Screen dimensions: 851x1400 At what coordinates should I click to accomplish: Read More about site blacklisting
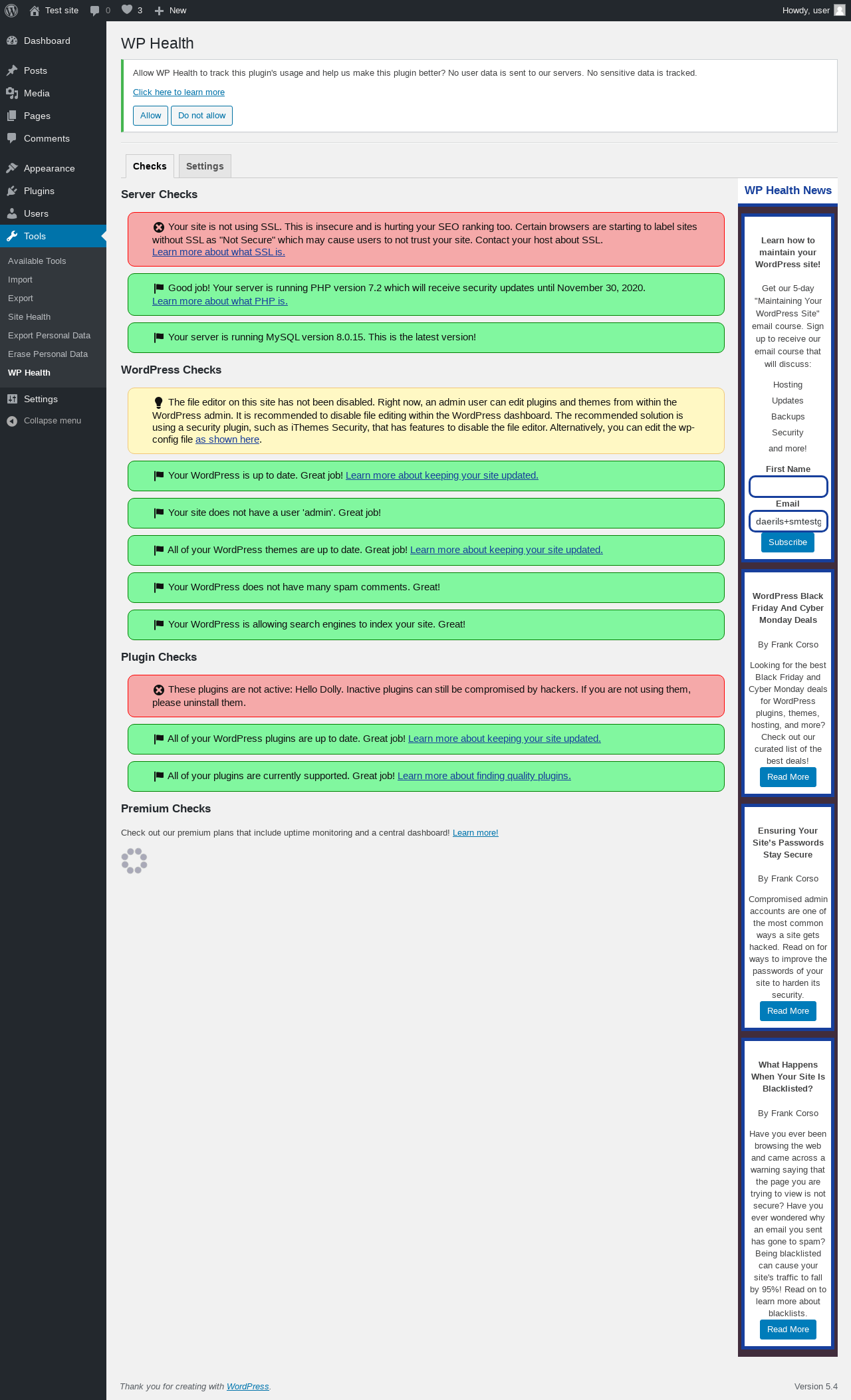788,1330
